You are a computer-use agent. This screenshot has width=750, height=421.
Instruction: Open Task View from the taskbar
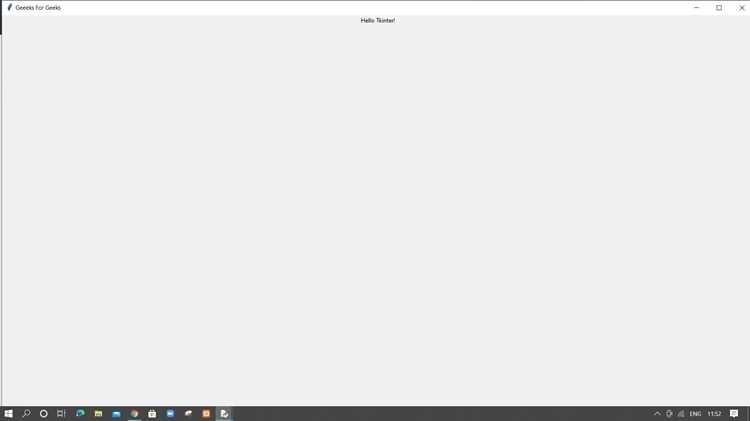point(61,413)
